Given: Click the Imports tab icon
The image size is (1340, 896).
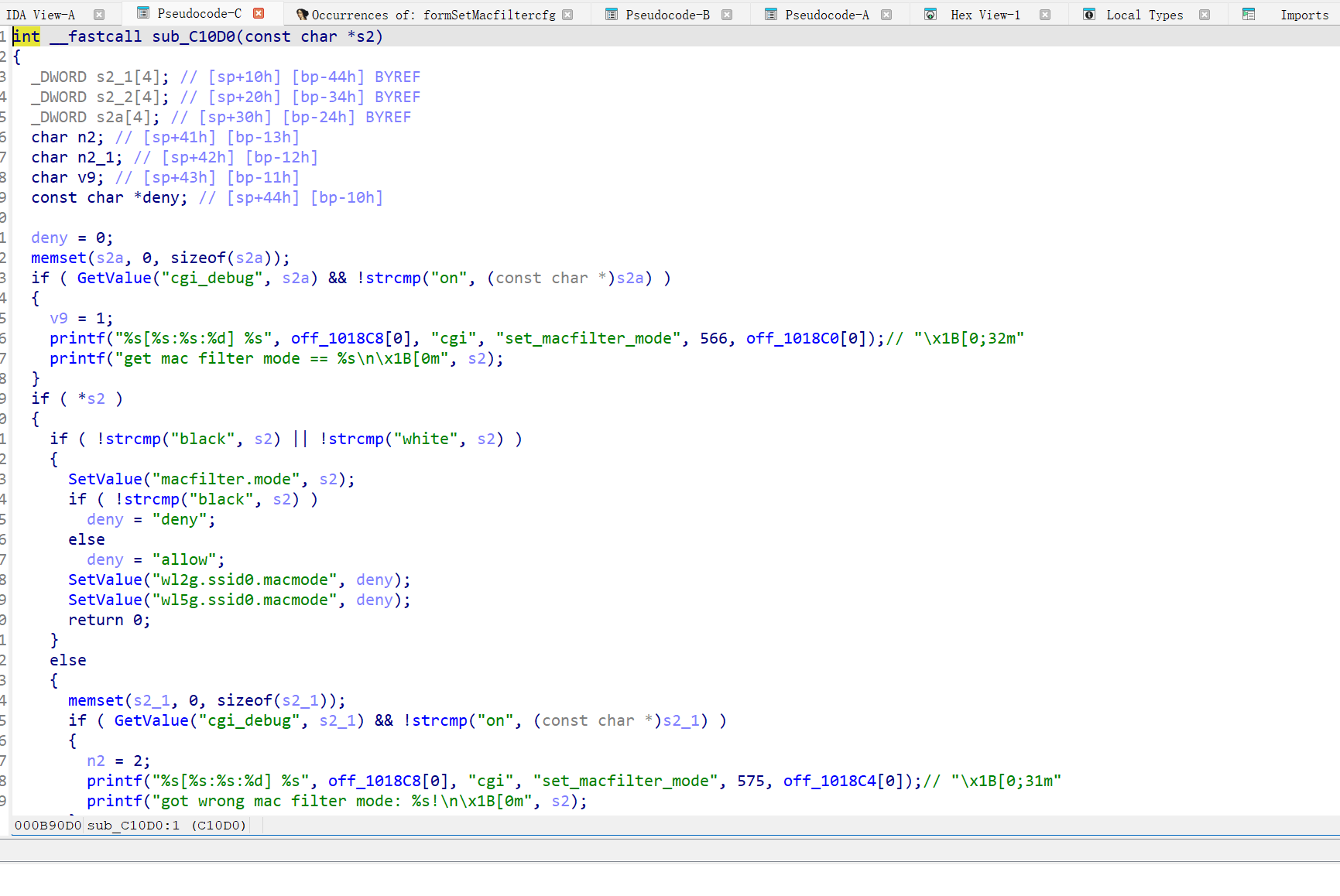Looking at the screenshot, I should (1249, 15).
